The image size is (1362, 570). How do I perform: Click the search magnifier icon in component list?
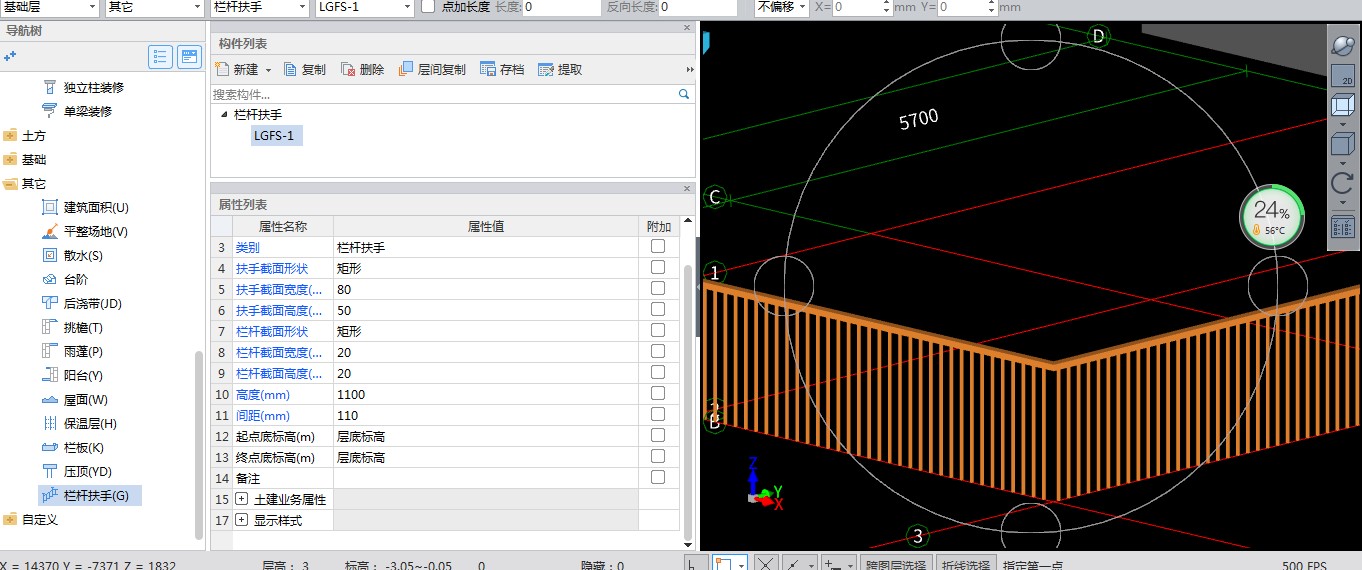pyautogui.click(x=684, y=94)
